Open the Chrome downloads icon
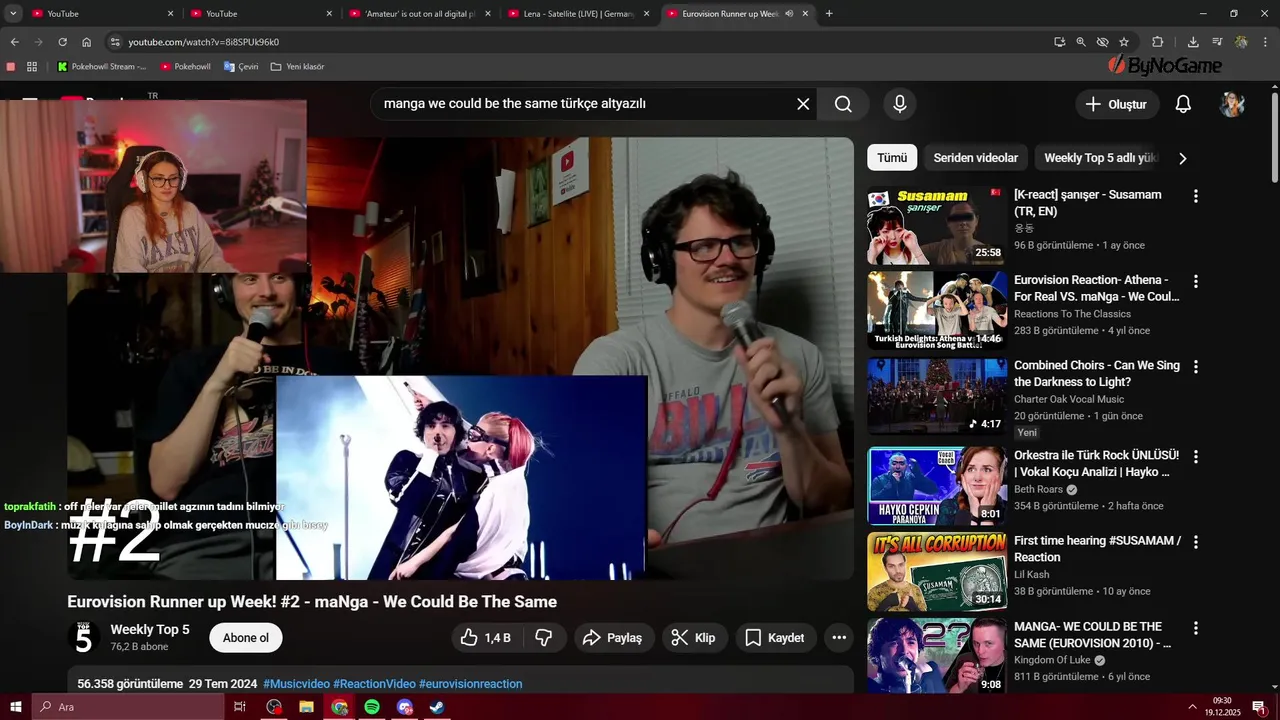 (1193, 42)
